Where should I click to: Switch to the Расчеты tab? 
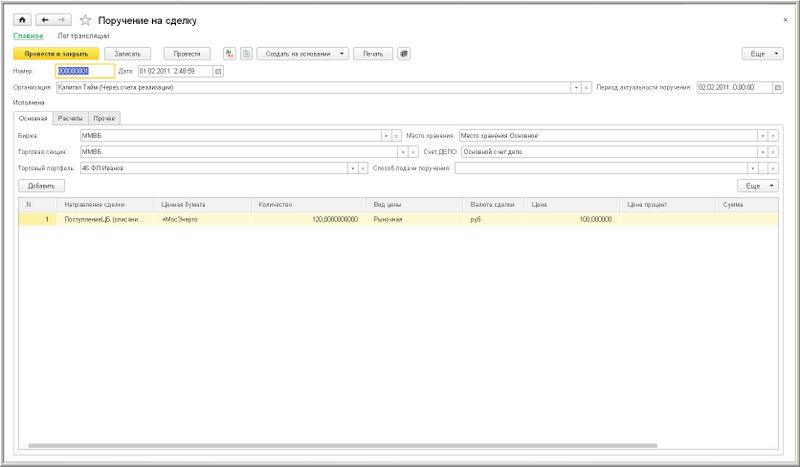click(x=70, y=118)
